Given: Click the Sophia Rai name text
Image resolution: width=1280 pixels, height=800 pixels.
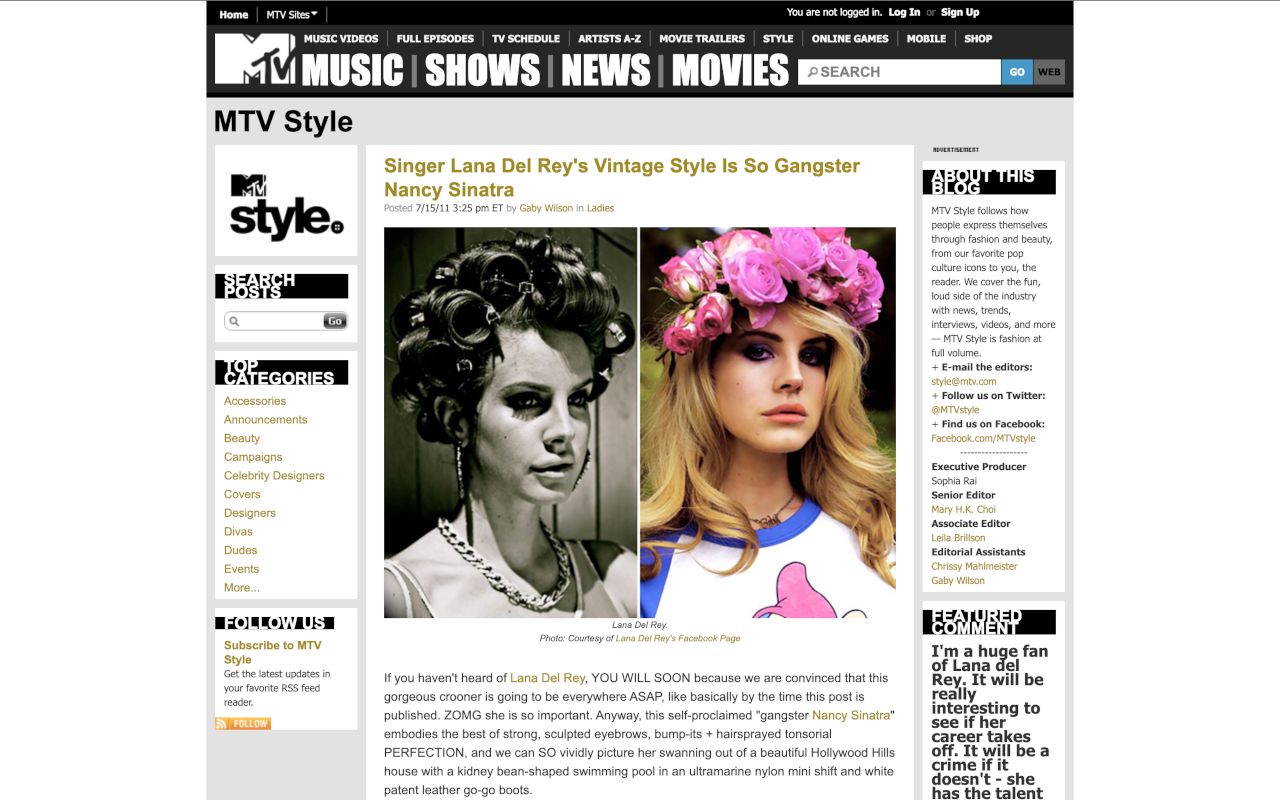Looking at the screenshot, I should click(955, 481).
